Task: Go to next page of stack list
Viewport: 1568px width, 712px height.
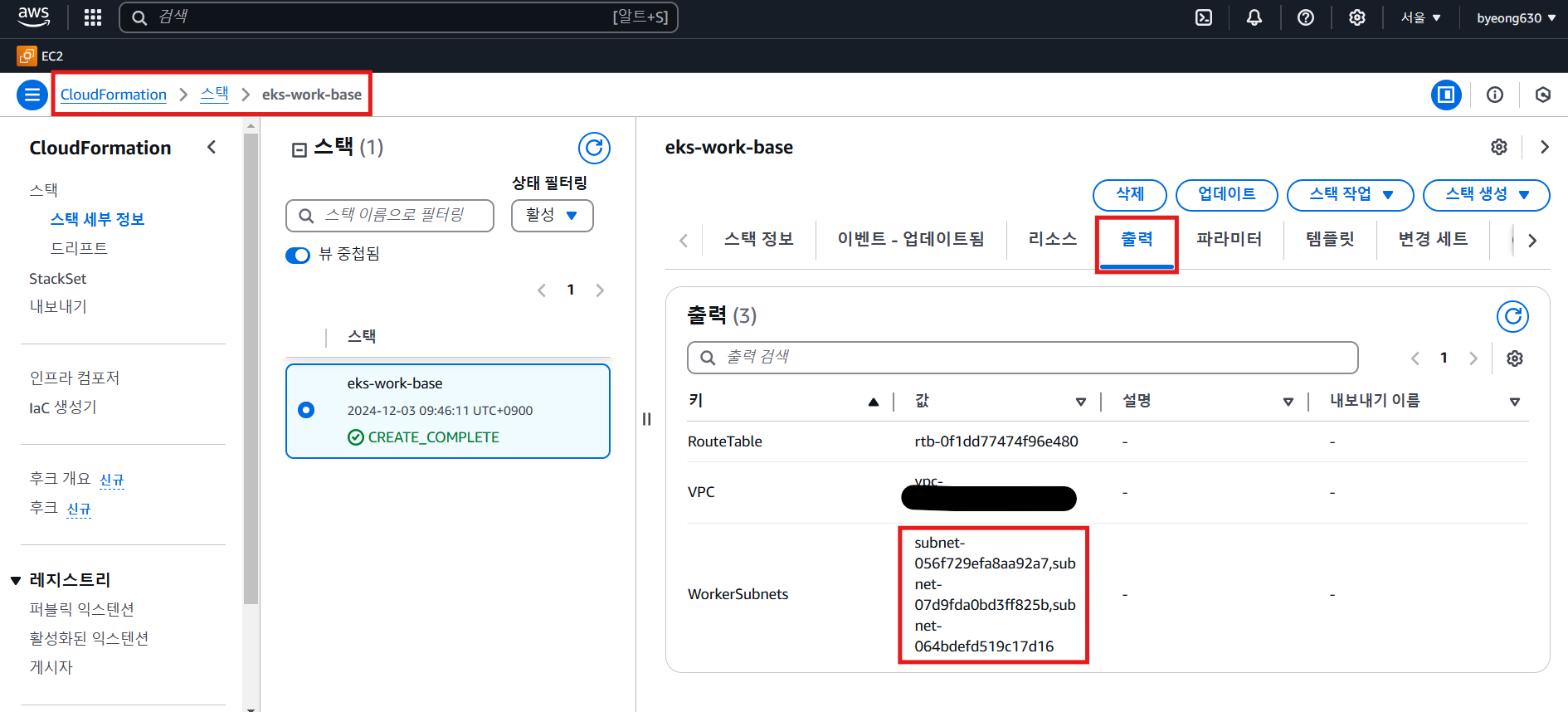Action: [x=600, y=290]
